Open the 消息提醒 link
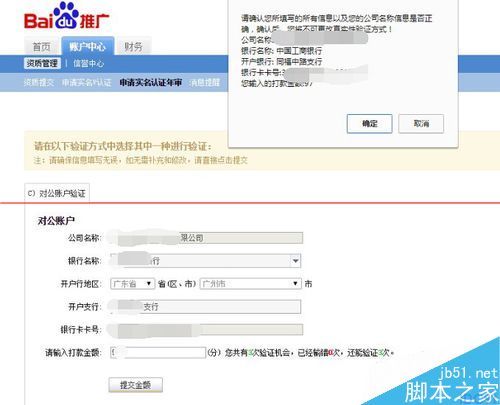This screenshot has width=500, height=405. click(205, 82)
